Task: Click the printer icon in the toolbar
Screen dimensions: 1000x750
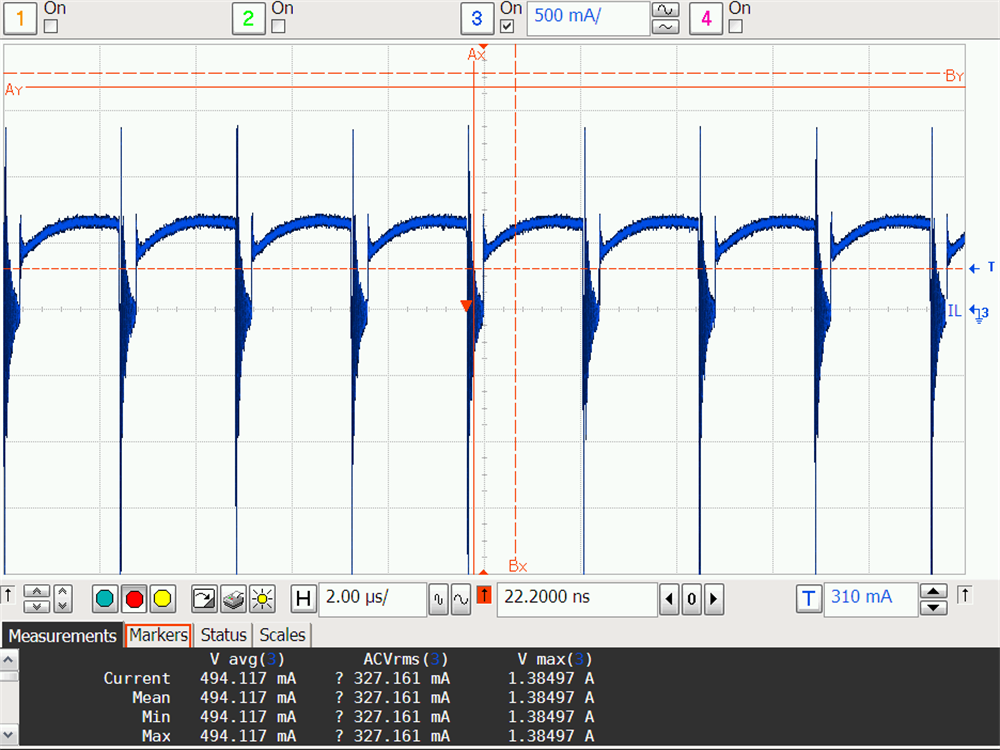Action: pos(232,599)
